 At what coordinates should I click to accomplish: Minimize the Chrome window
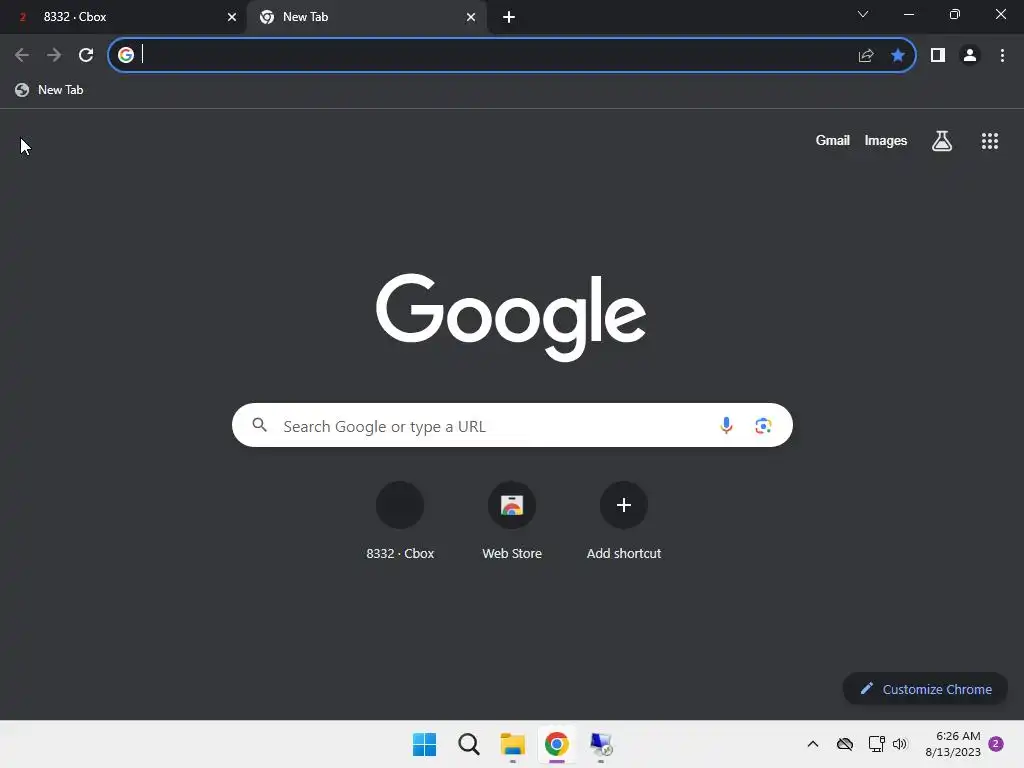click(909, 14)
